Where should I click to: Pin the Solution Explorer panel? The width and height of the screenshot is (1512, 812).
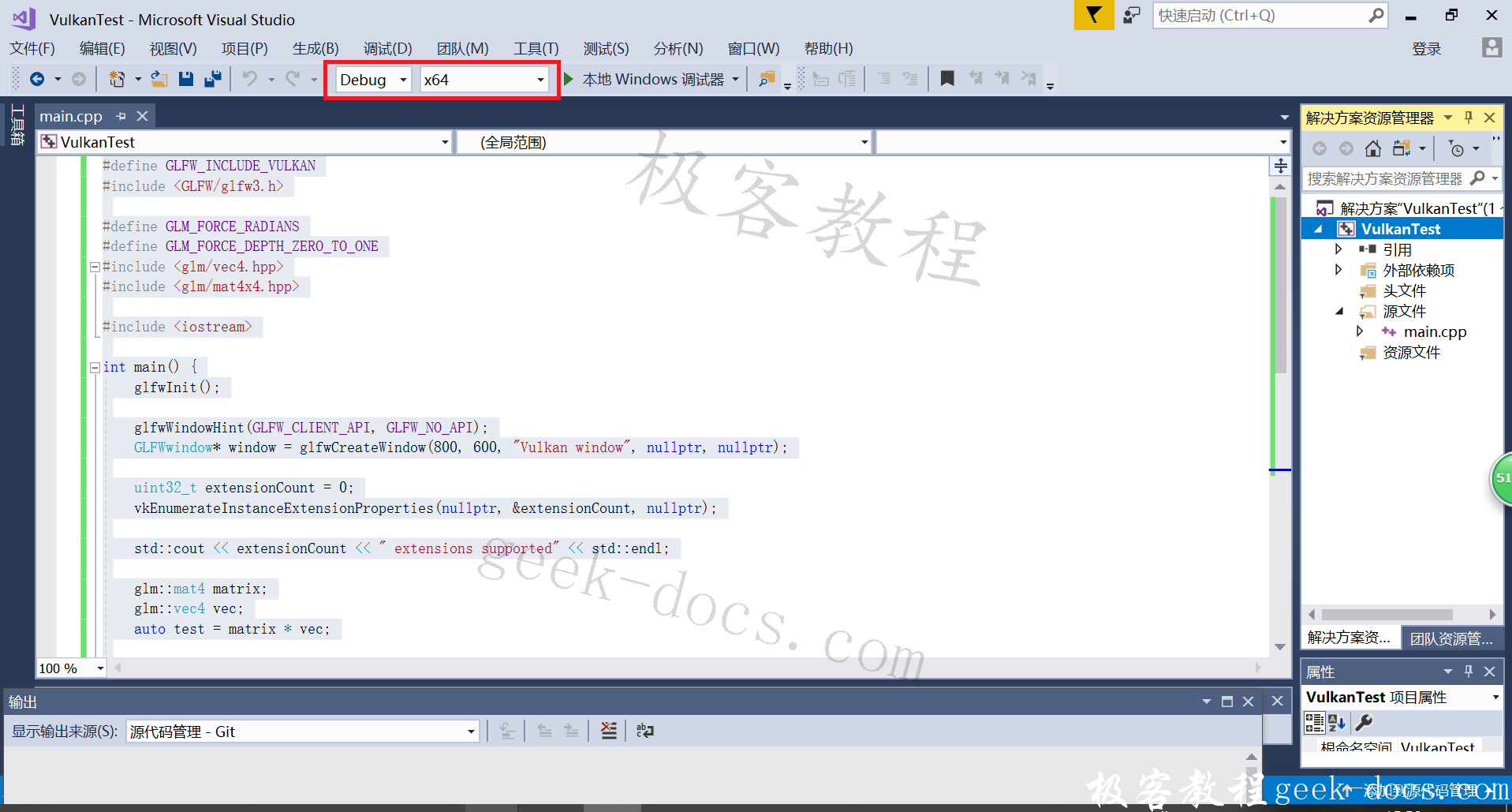click(x=1469, y=118)
